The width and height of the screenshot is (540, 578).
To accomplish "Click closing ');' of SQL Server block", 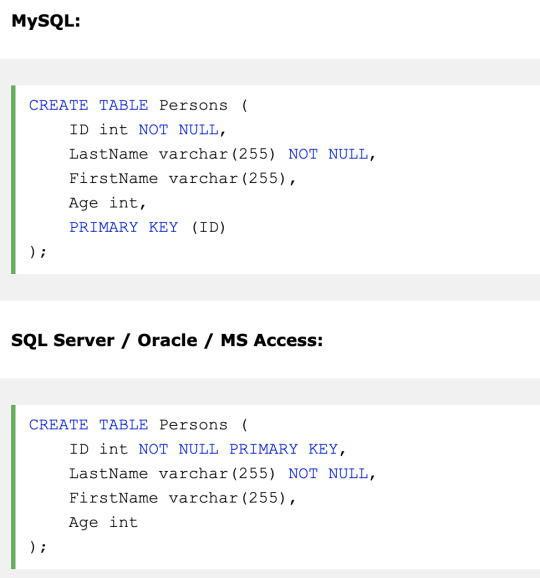I will pyautogui.click(x=38, y=547).
